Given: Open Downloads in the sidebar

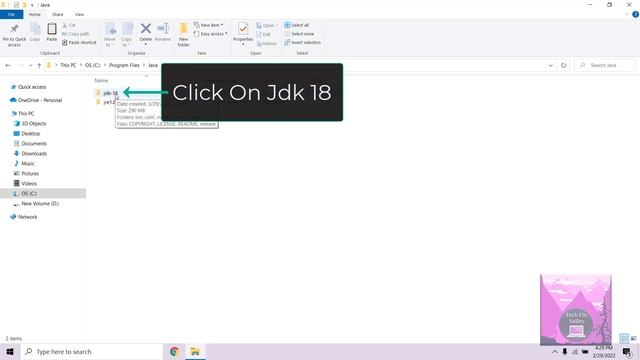Looking at the screenshot, I should [34, 153].
